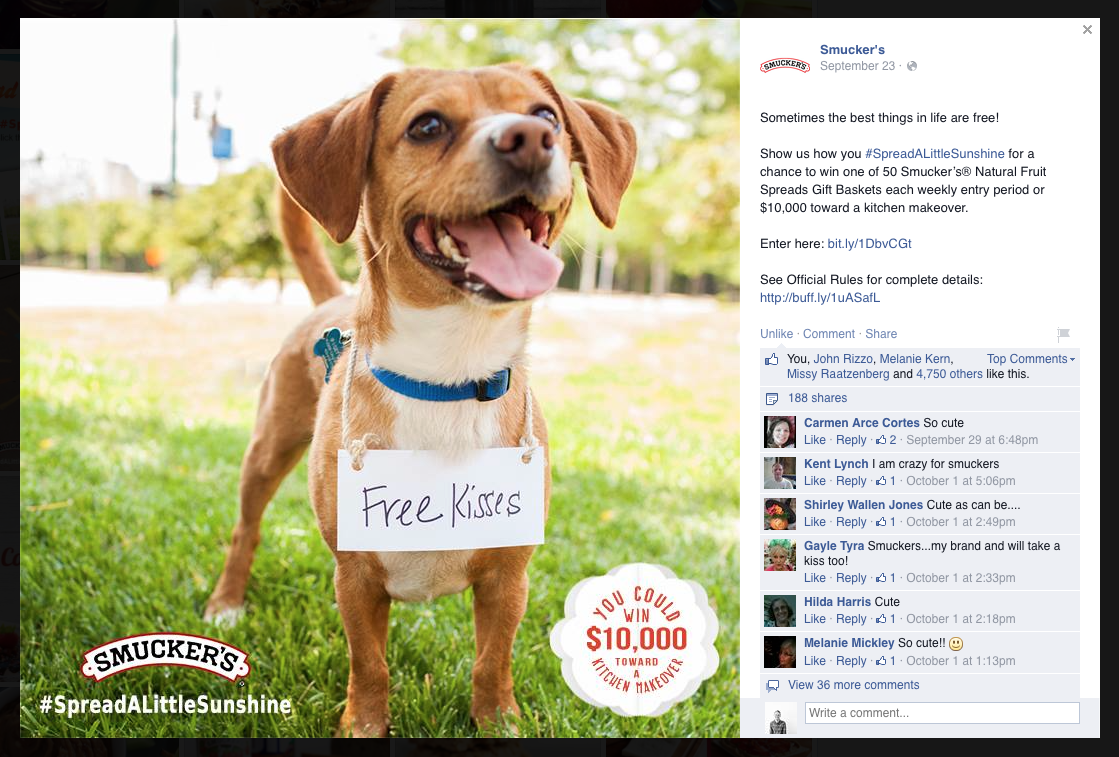Click the like count icon on Carmen's comment

click(881, 440)
